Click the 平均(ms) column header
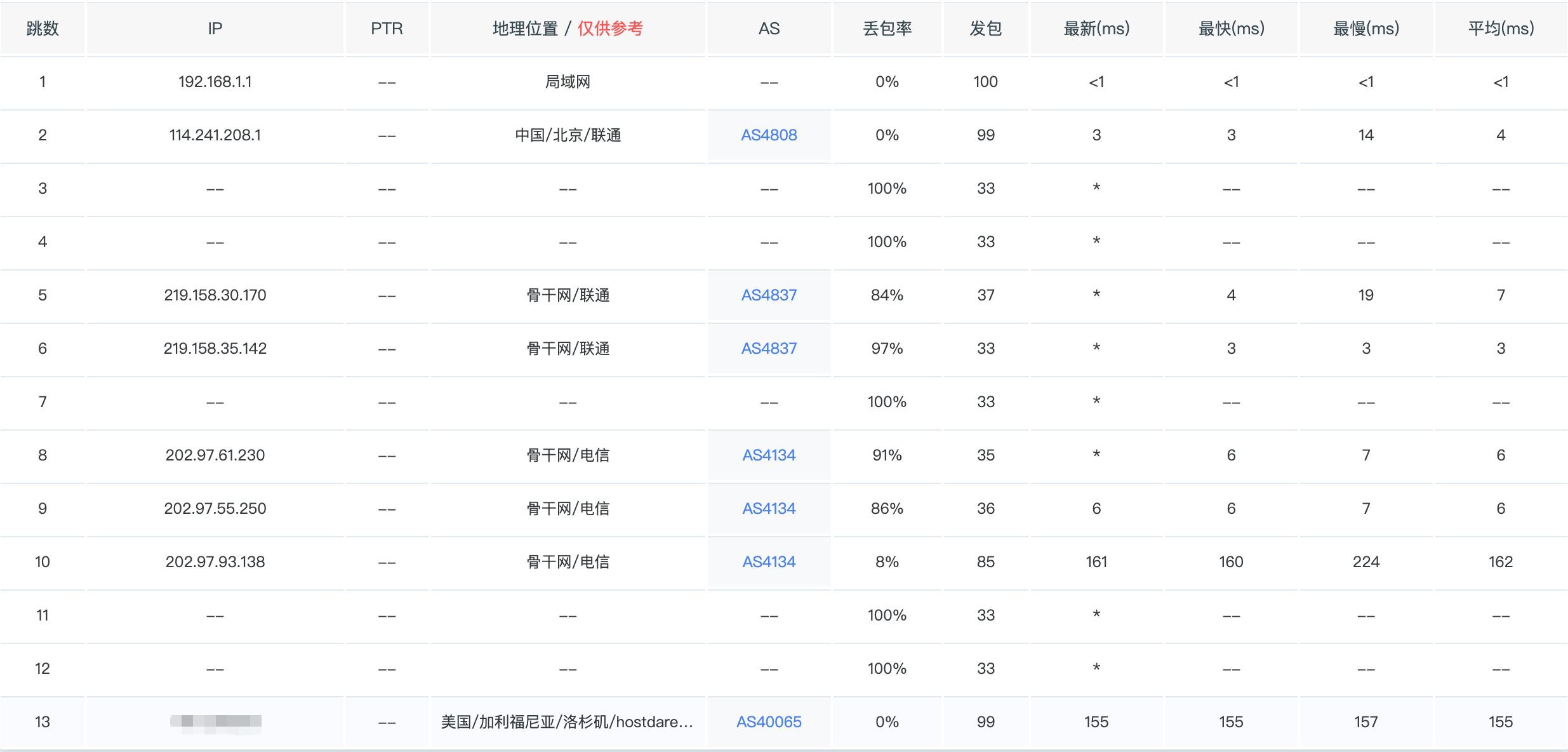 (1501, 29)
